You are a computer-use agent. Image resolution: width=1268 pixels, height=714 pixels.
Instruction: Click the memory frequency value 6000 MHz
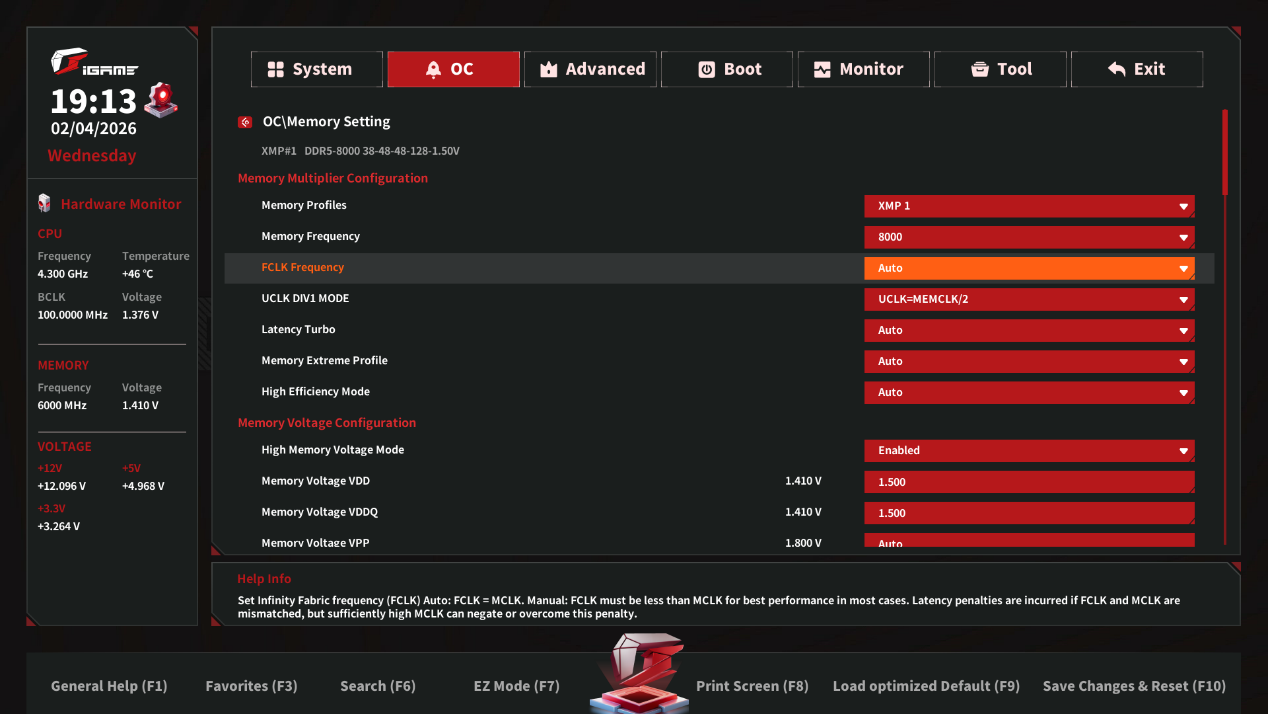tap(62, 406)
